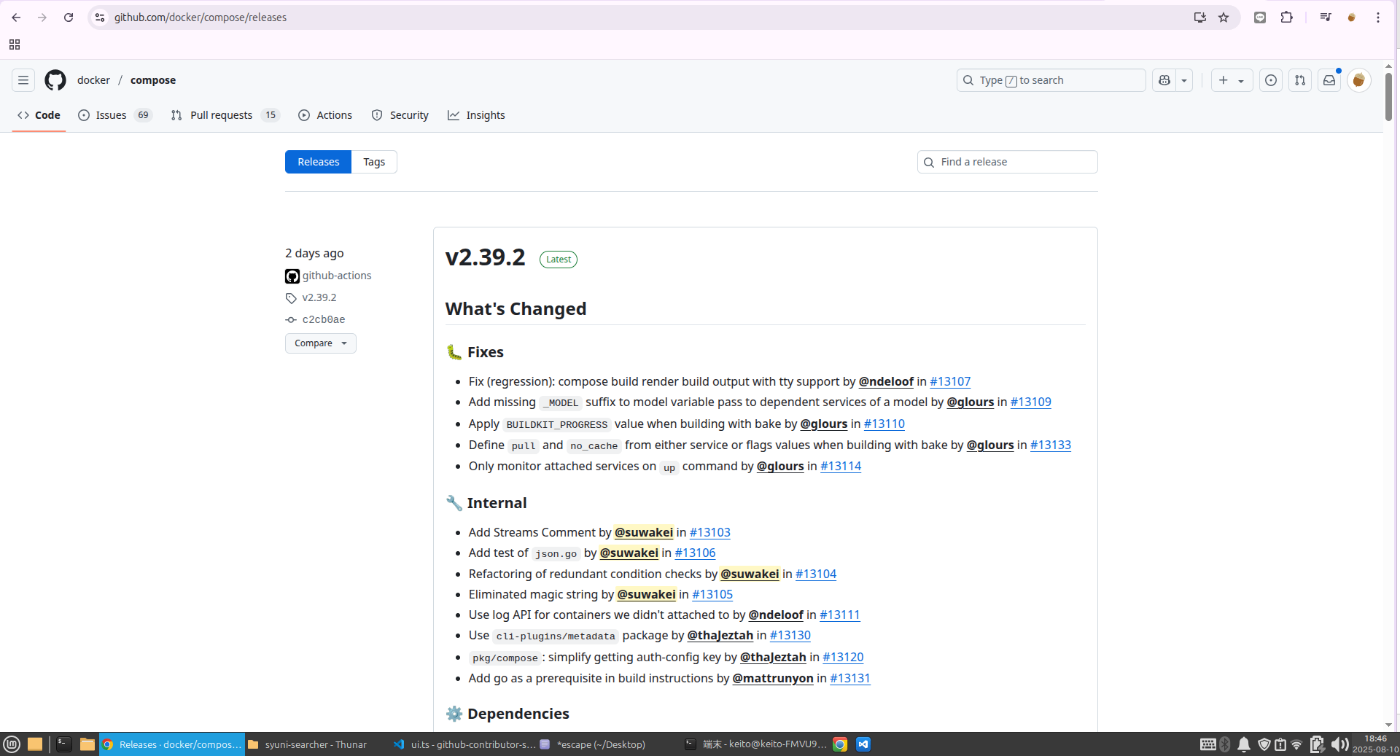The width and height of the screenshot is (1400, 756).
Task: Open pull request #13110
Action: [884, 424]
